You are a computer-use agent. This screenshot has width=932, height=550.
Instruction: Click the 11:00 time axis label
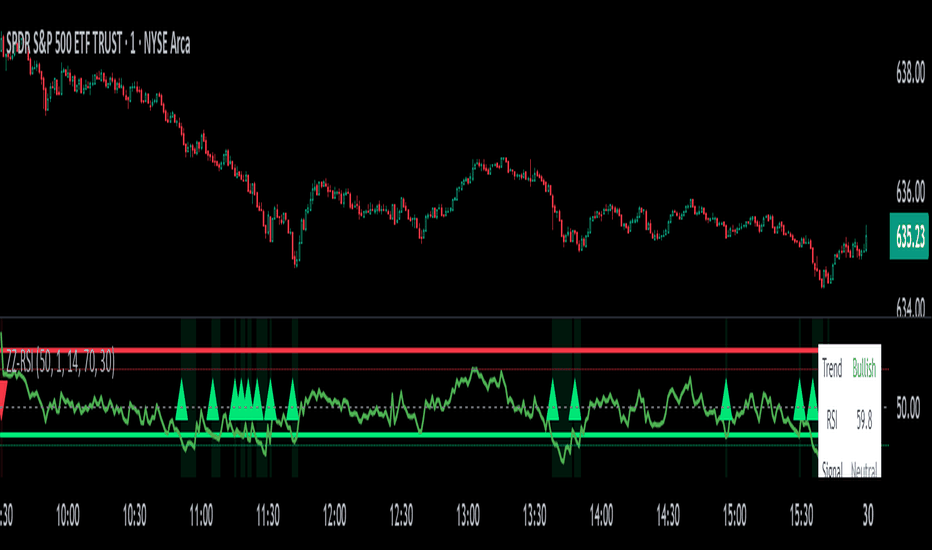201,516
